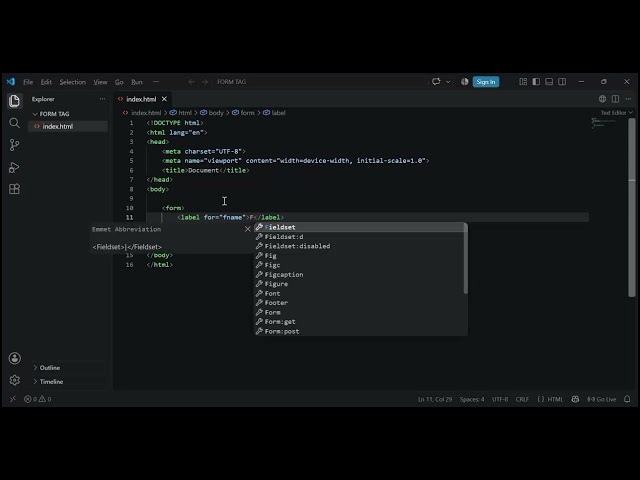Collapse the FORM TAG folder

54,114
